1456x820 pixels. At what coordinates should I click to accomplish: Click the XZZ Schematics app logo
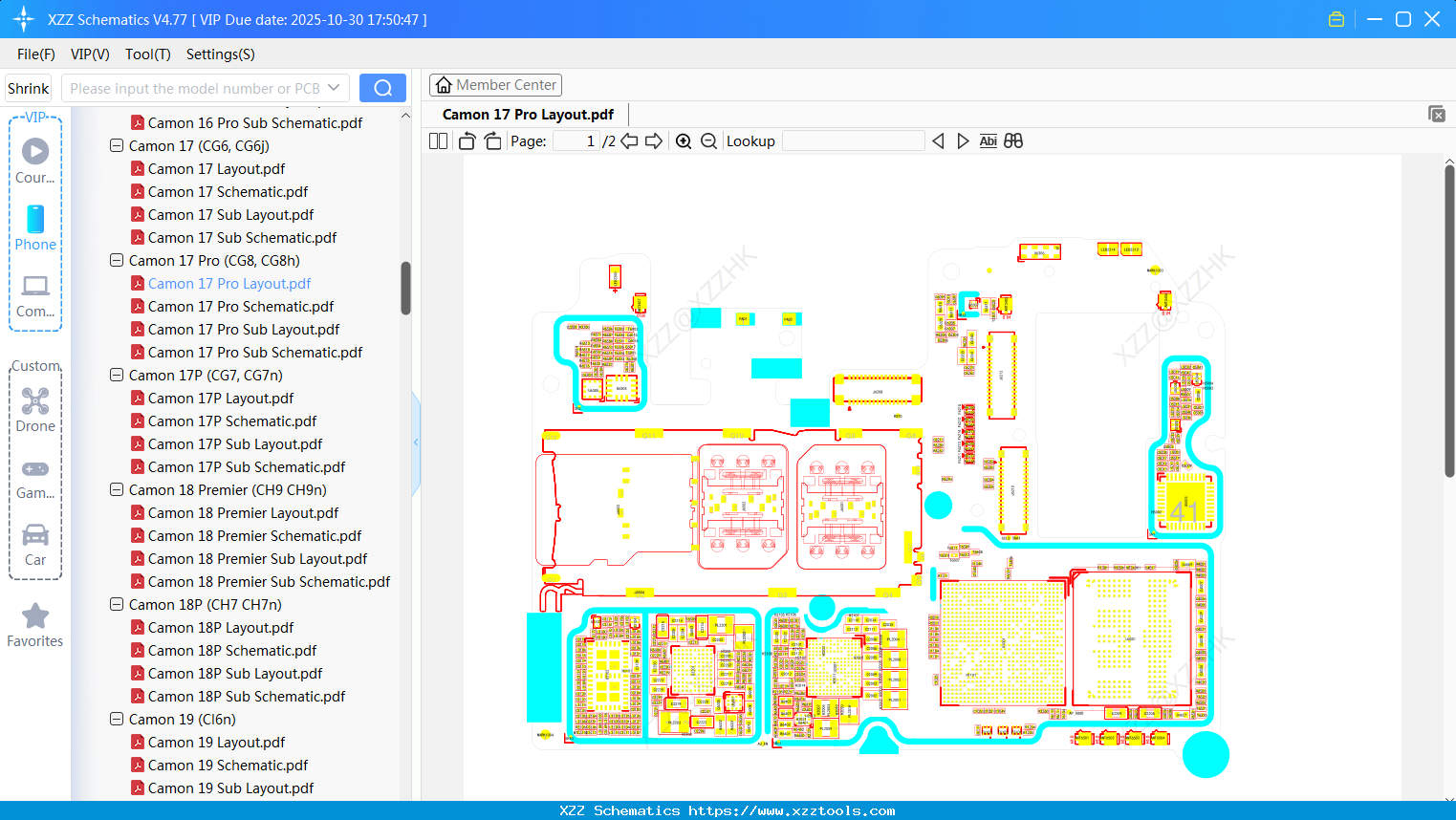[24, 19]
